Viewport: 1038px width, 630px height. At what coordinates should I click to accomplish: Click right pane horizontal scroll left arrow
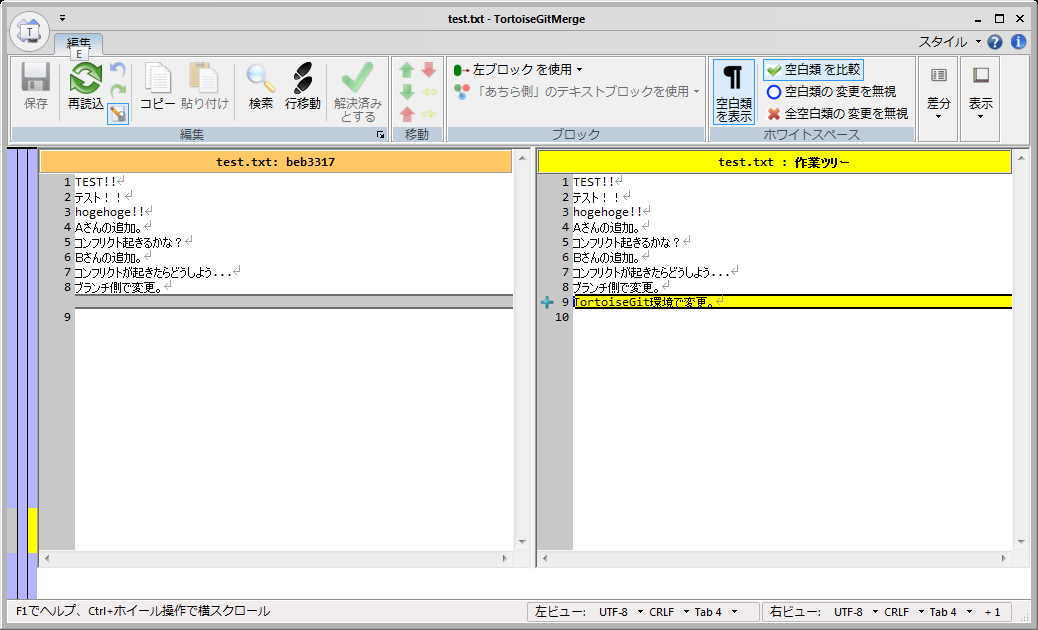click(544, 559)
